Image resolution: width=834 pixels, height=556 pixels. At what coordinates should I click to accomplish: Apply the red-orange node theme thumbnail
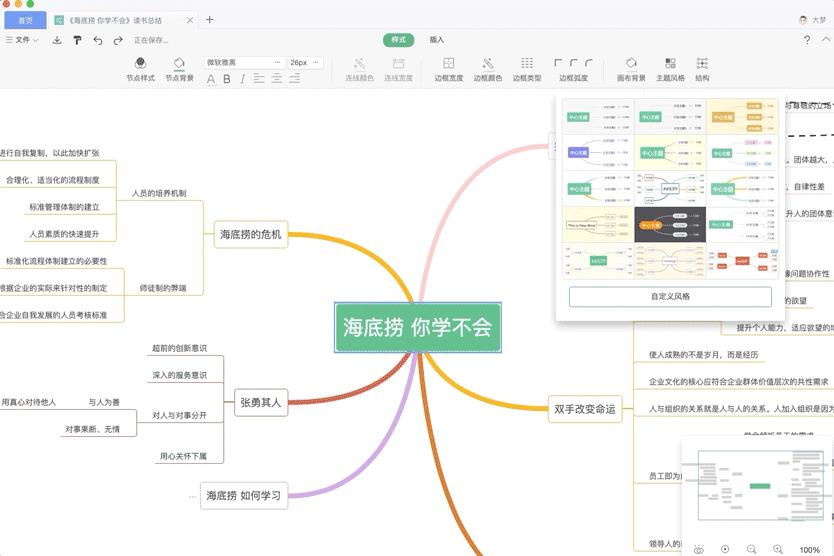point(742,261)
